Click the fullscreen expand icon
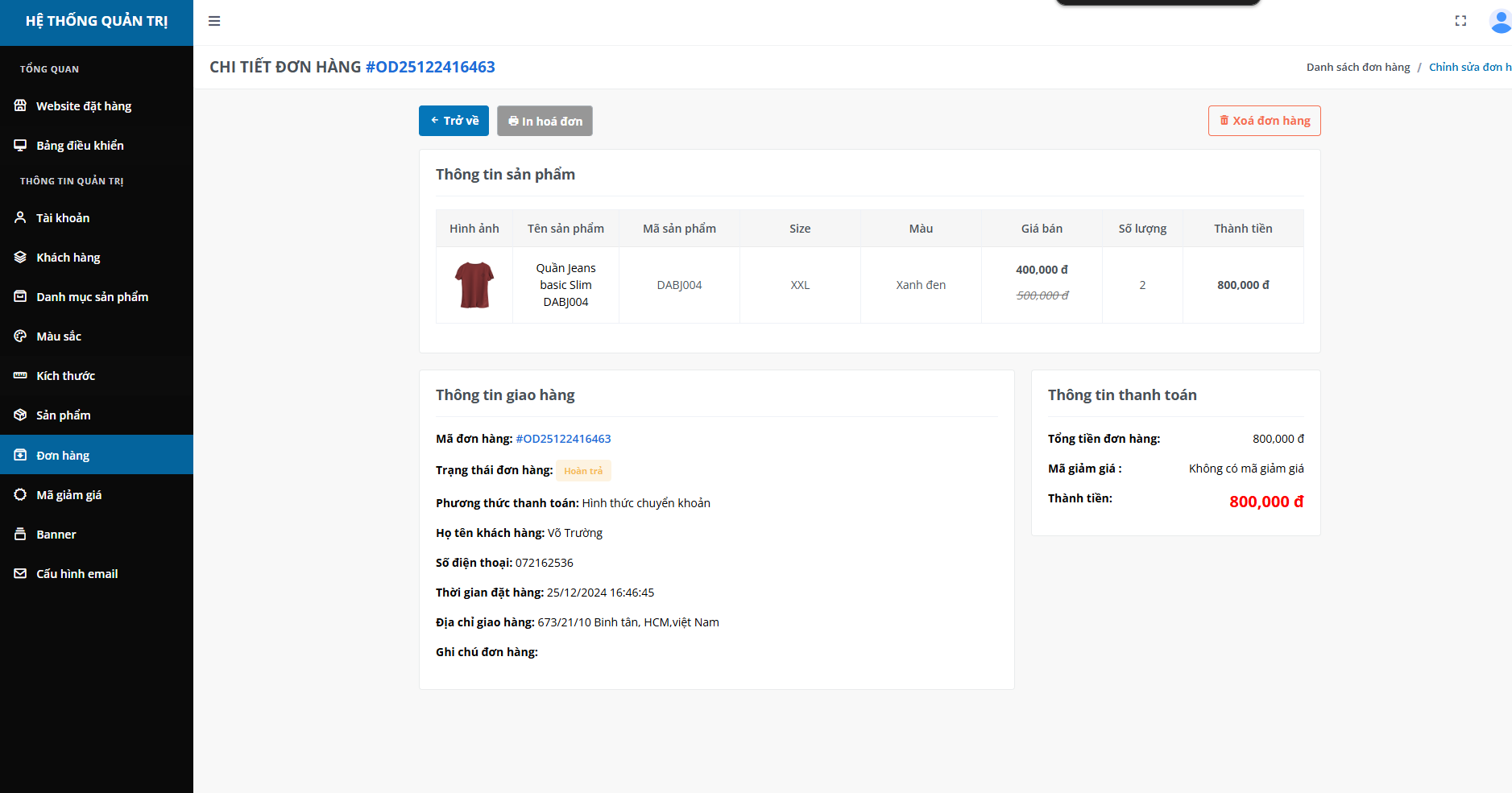The width and height of the screenshot is (1512, 793). [1460, 21]
